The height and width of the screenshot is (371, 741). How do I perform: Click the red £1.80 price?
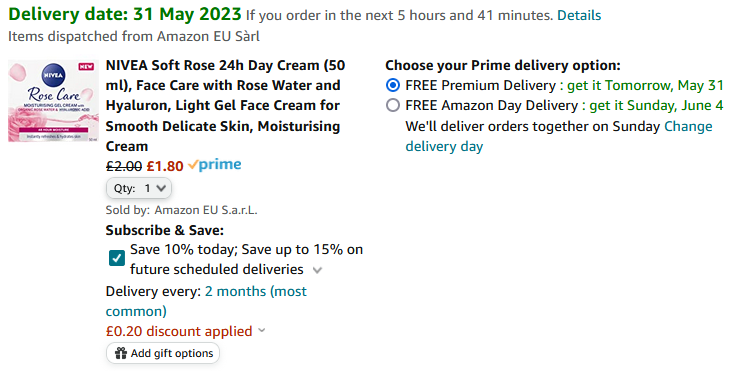tap(165, 166)
